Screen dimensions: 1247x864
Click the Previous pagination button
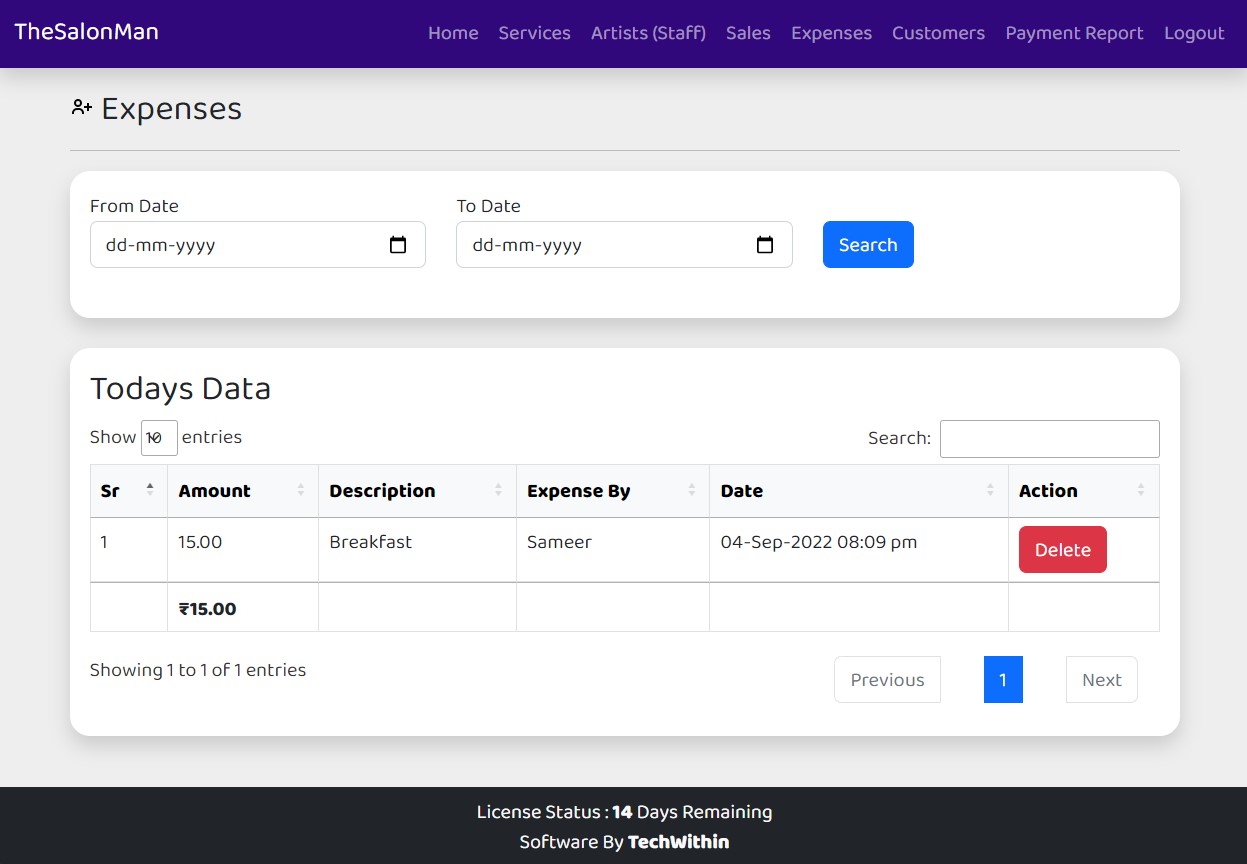[887, 680]
